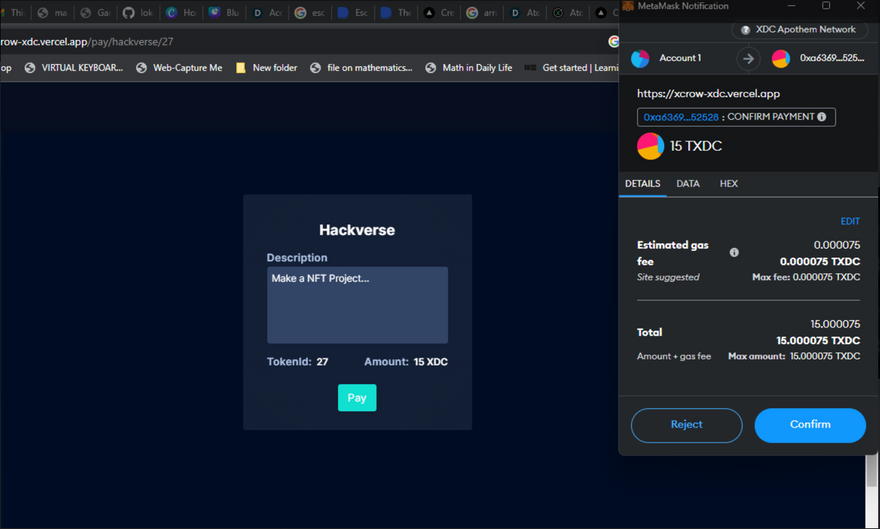Viewport: 880px width, 529px height.
Task: Select the DETAILS tab
Action: click(642, 184)
